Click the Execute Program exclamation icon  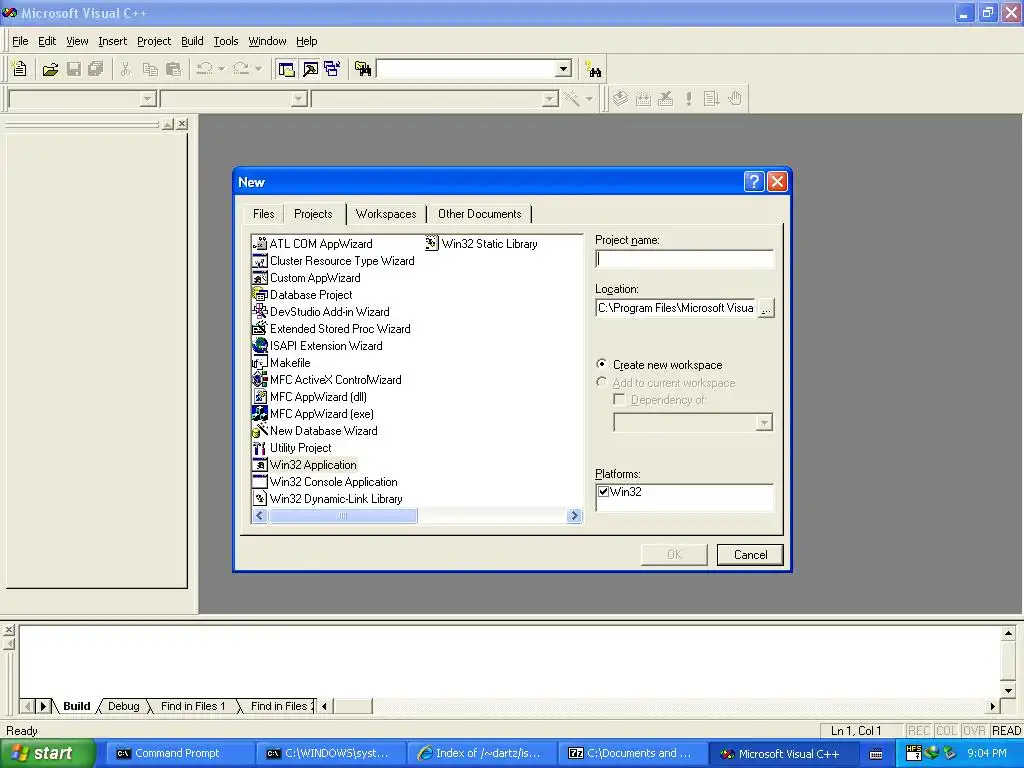coord(688,99)
